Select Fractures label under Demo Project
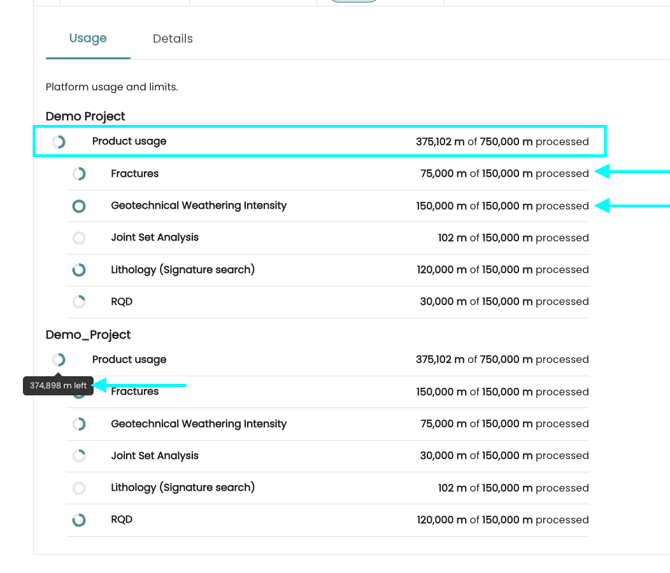Screen dimensions: 670x573 pos(135,173)
